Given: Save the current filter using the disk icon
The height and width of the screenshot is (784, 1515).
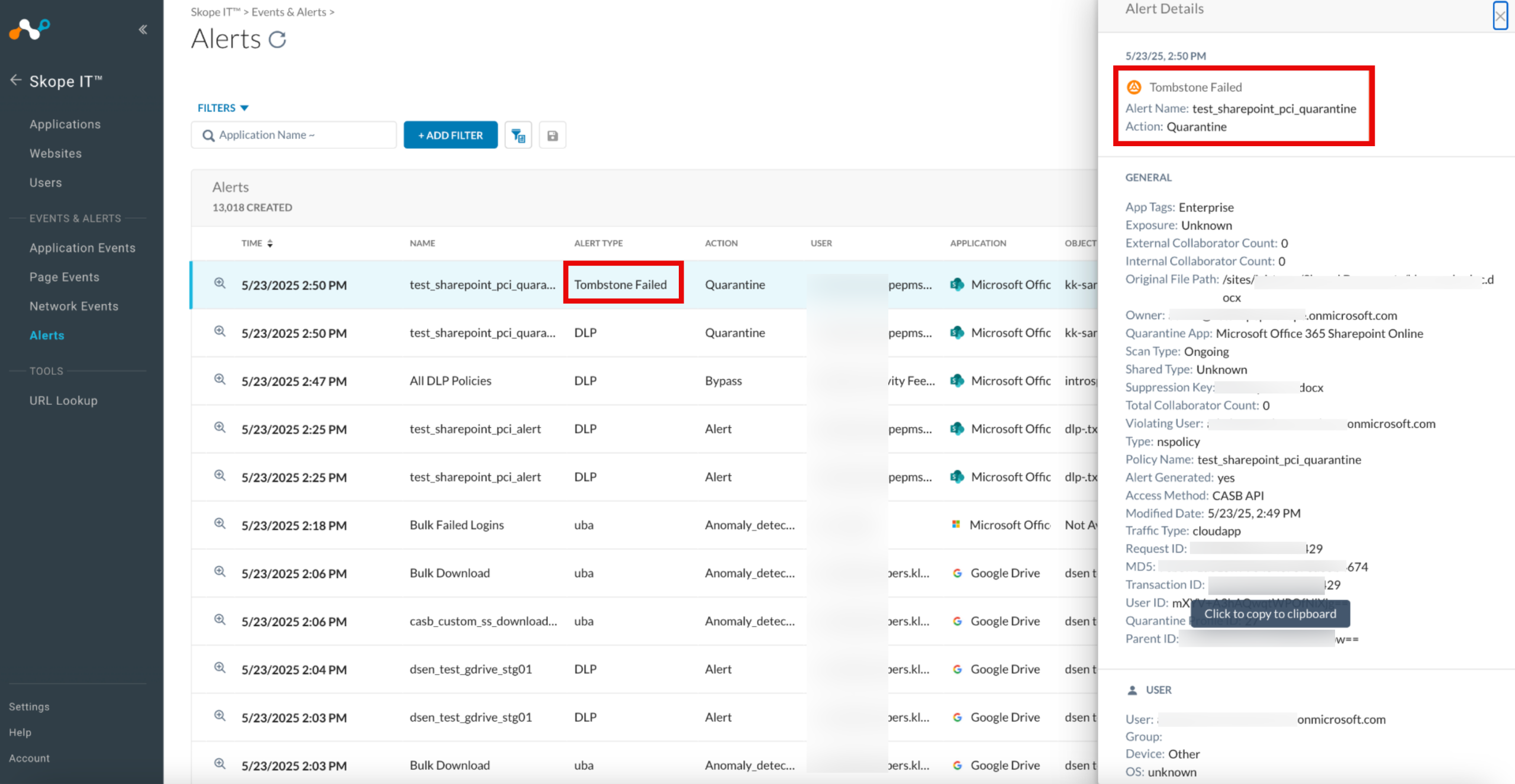Looking at the screenshot, I should pos(552,134).
